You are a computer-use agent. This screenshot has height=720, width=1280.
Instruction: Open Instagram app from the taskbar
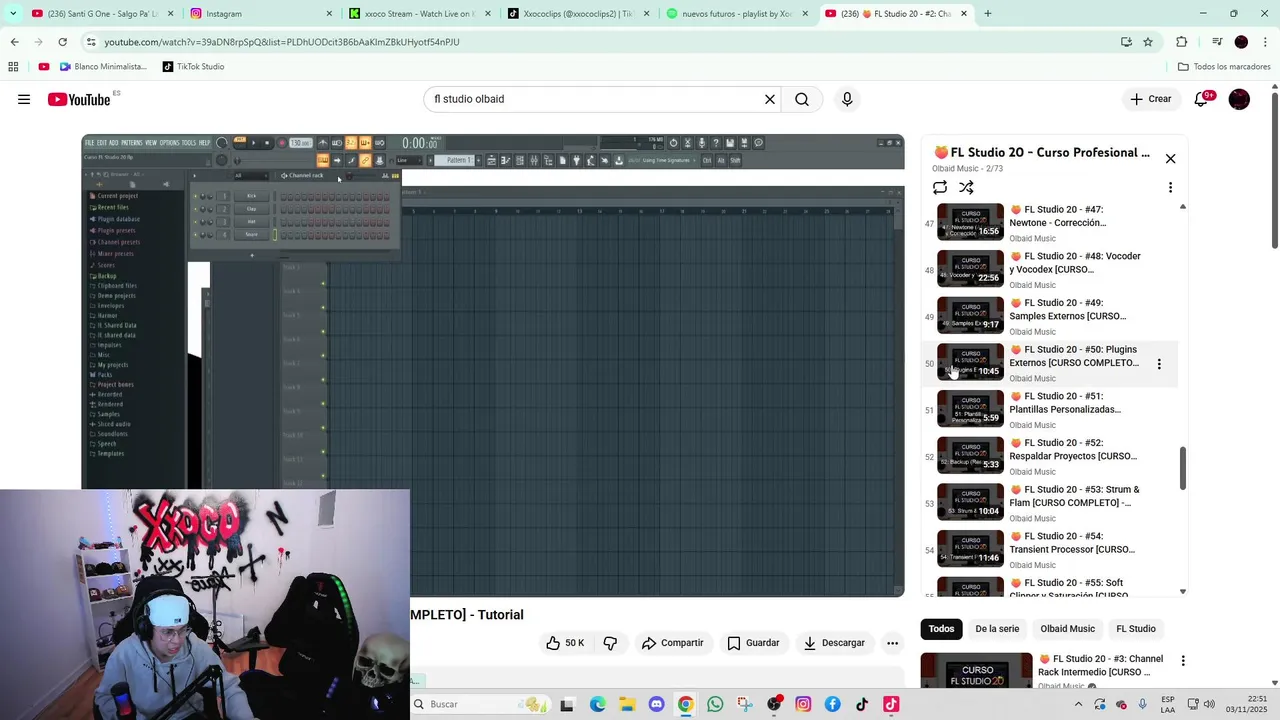(803, 704)
